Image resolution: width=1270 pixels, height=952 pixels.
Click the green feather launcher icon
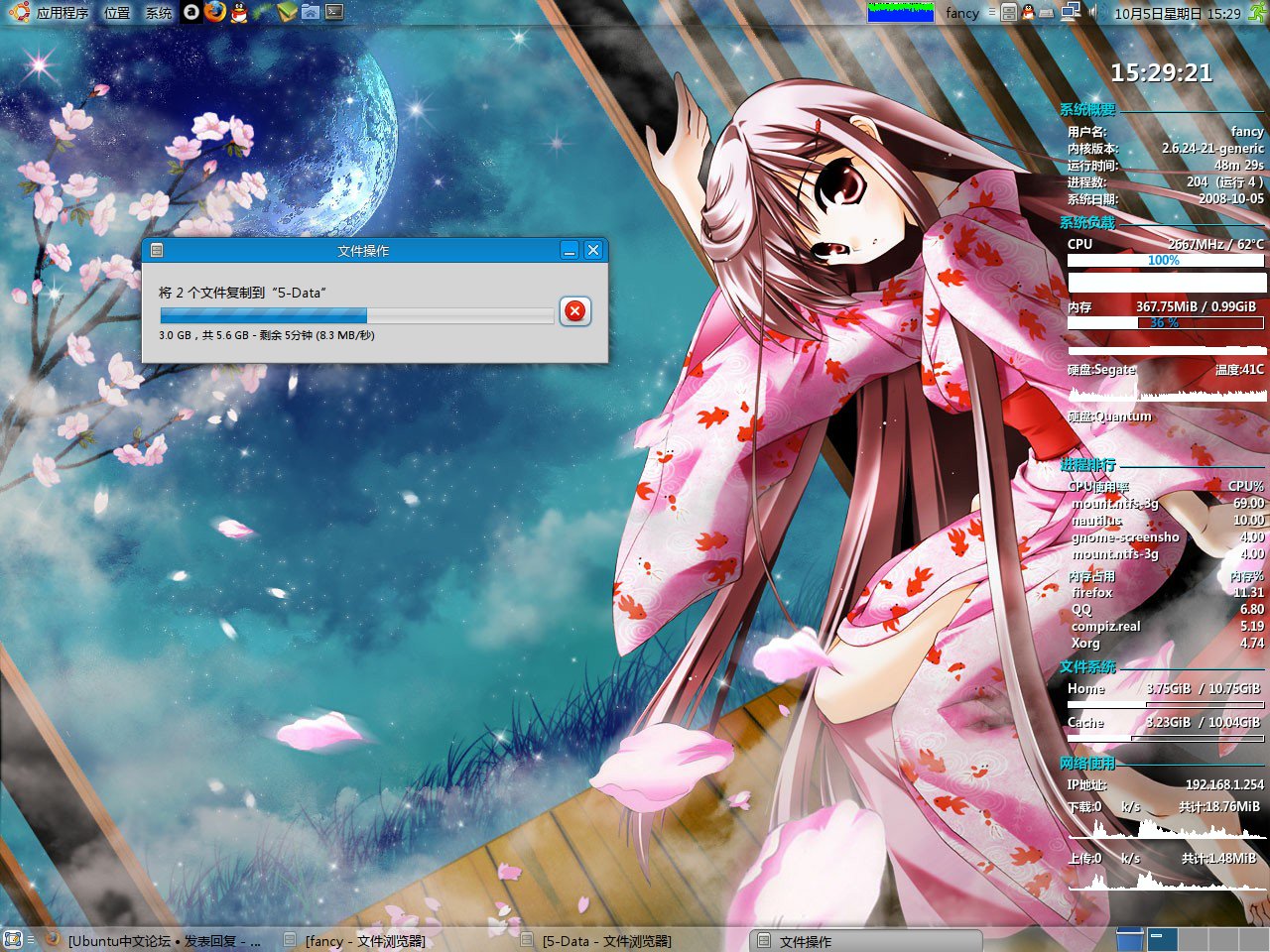263,12
